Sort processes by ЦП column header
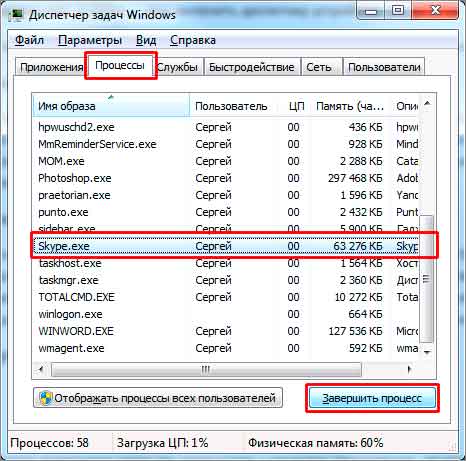 click(296, 106)
